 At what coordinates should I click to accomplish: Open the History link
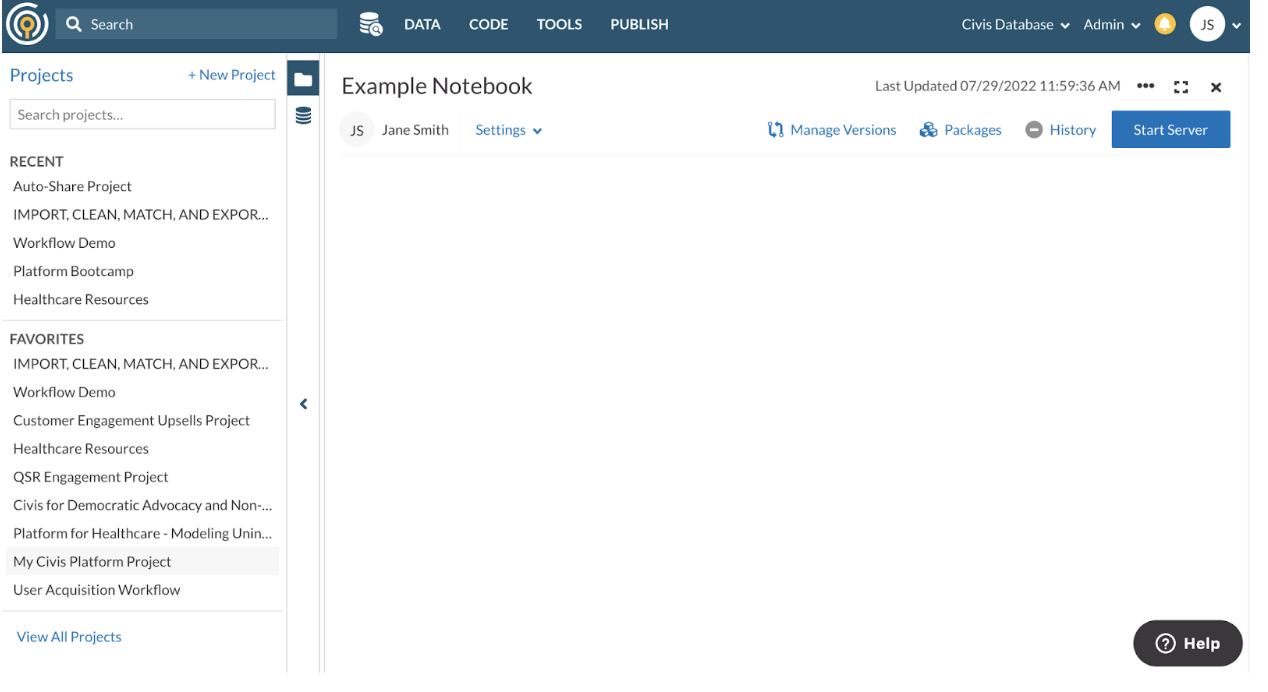click(1073, 130)
